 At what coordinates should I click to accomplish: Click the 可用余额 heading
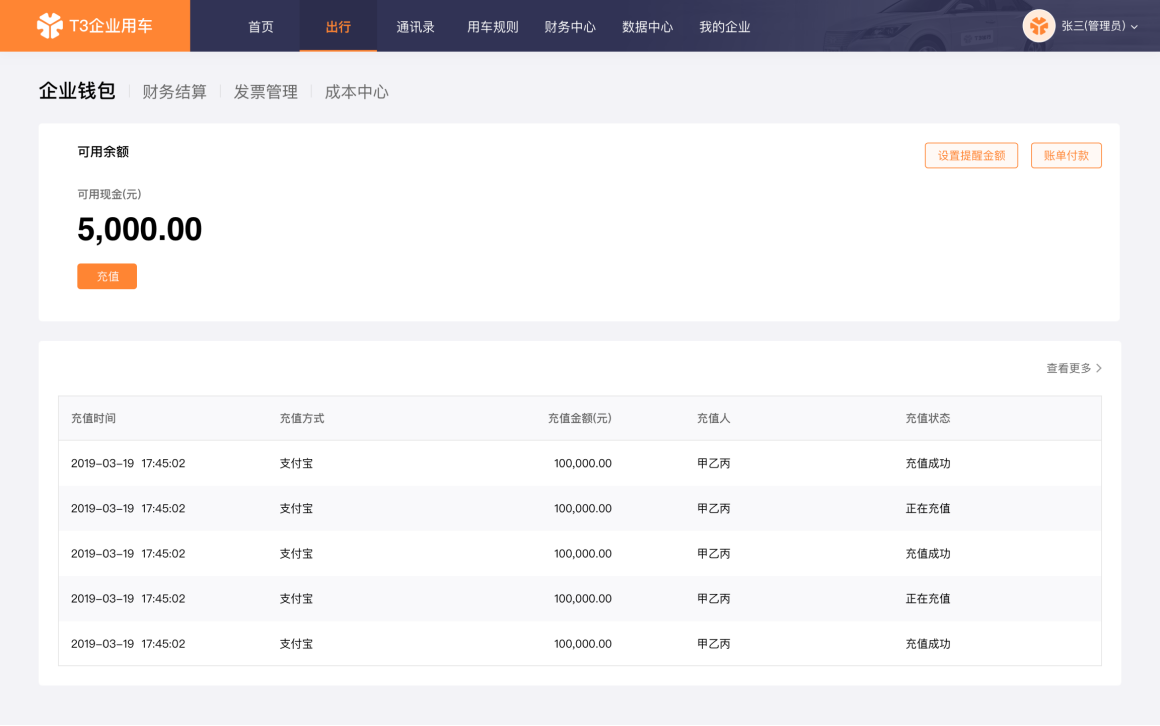pos(103,152)
